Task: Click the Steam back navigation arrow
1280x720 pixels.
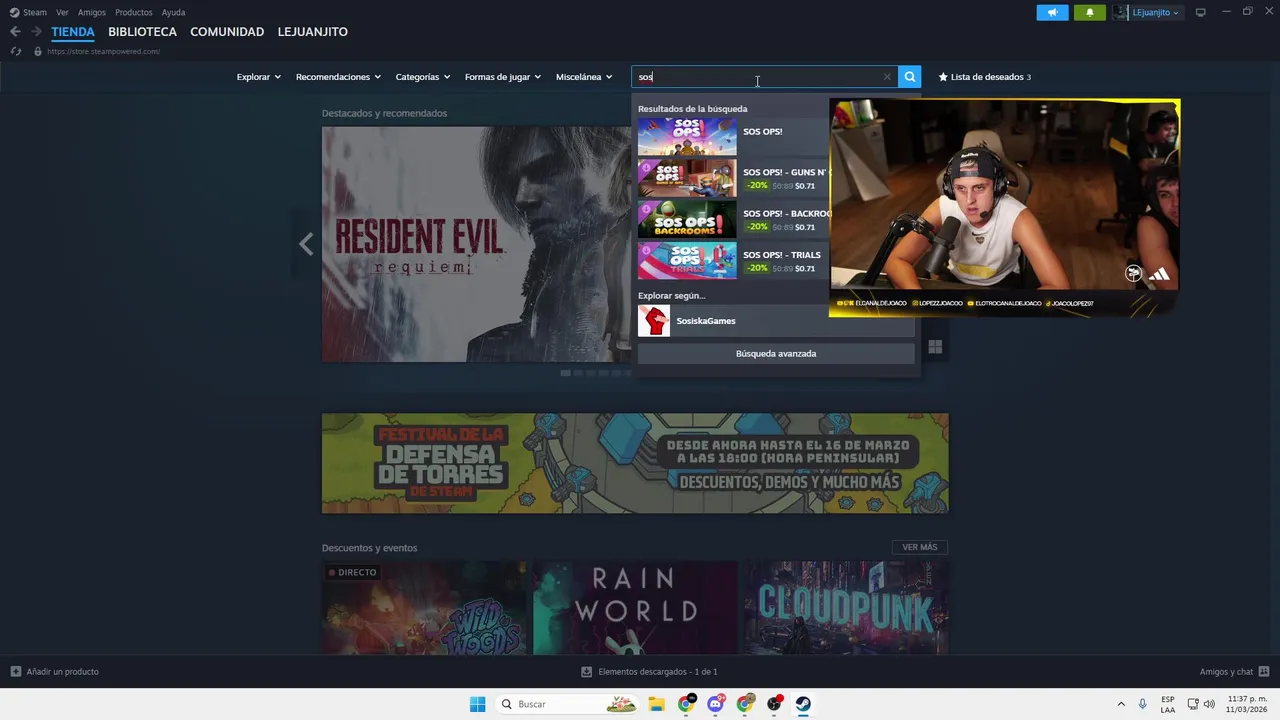Action: coord(15,32)
